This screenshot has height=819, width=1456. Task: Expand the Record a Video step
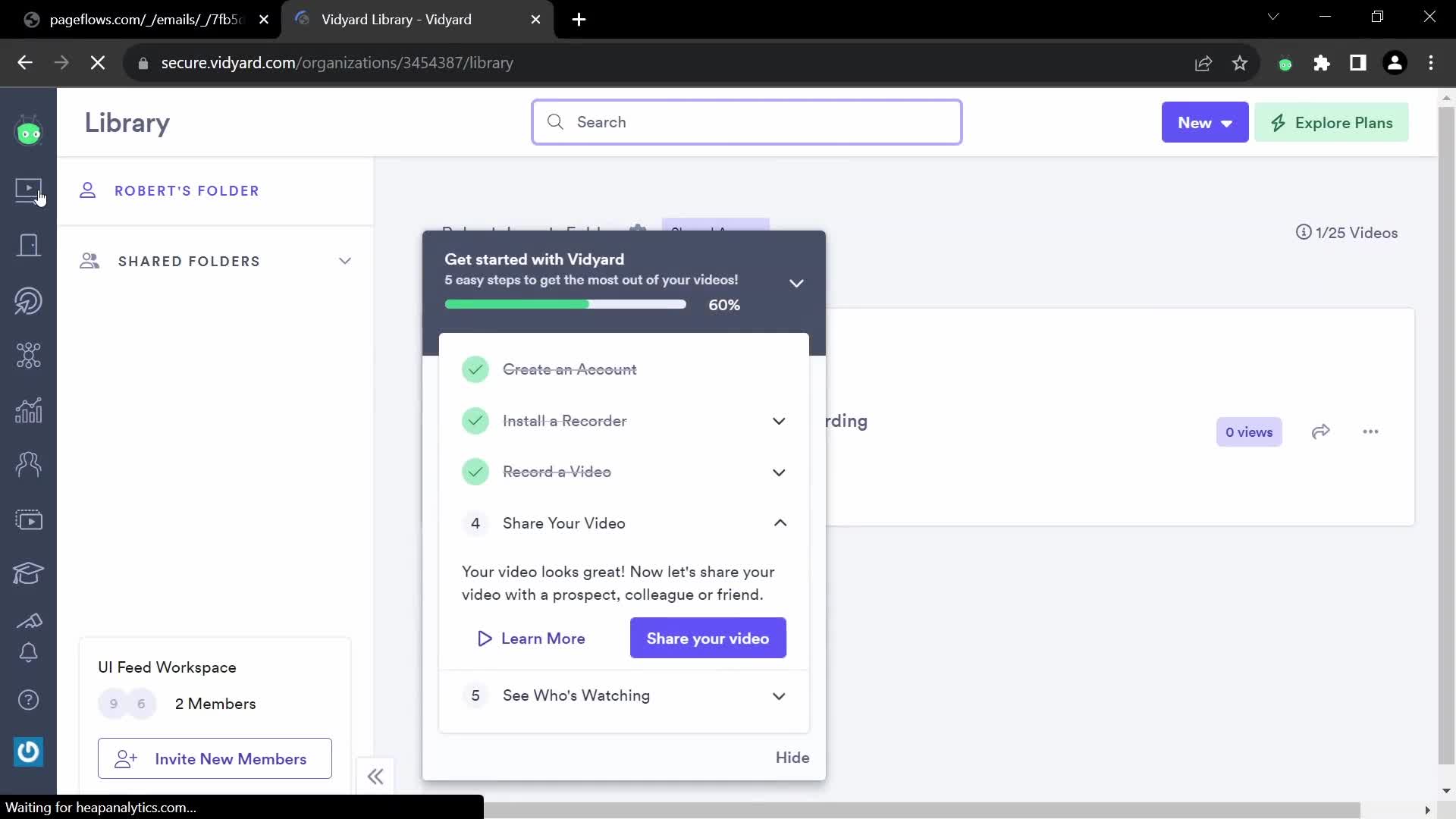point(779,472)
